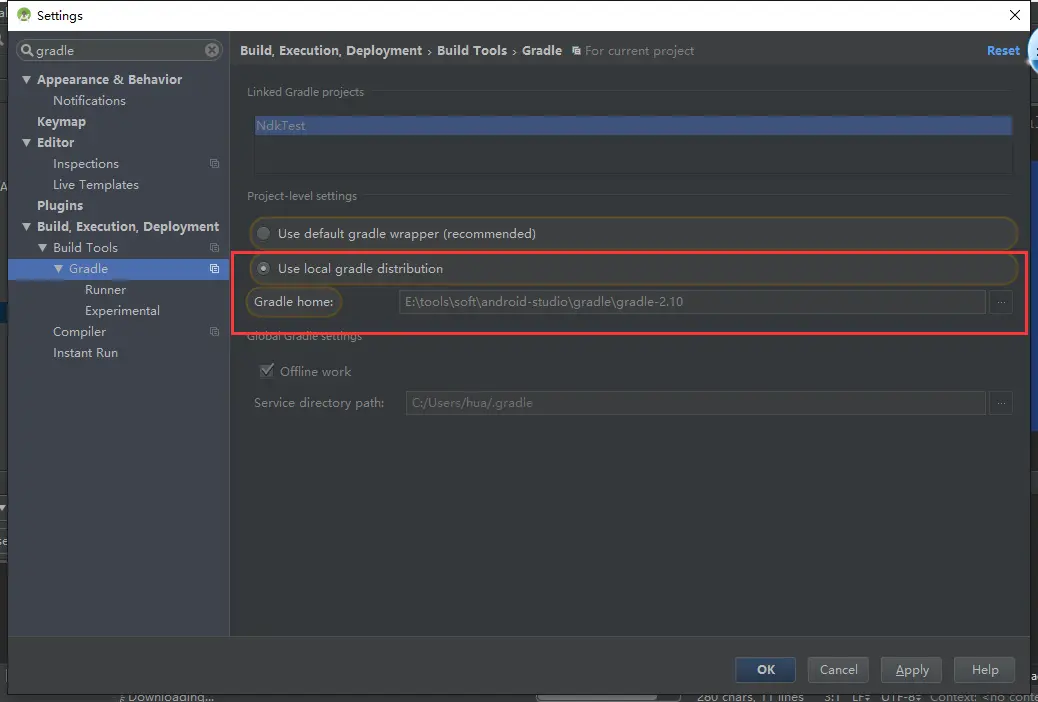Image resolution: width=1038 pixels, height=702 pixels.
Task: Select NdkTest in linked Gradle projects
Action: tap(634, 126)
